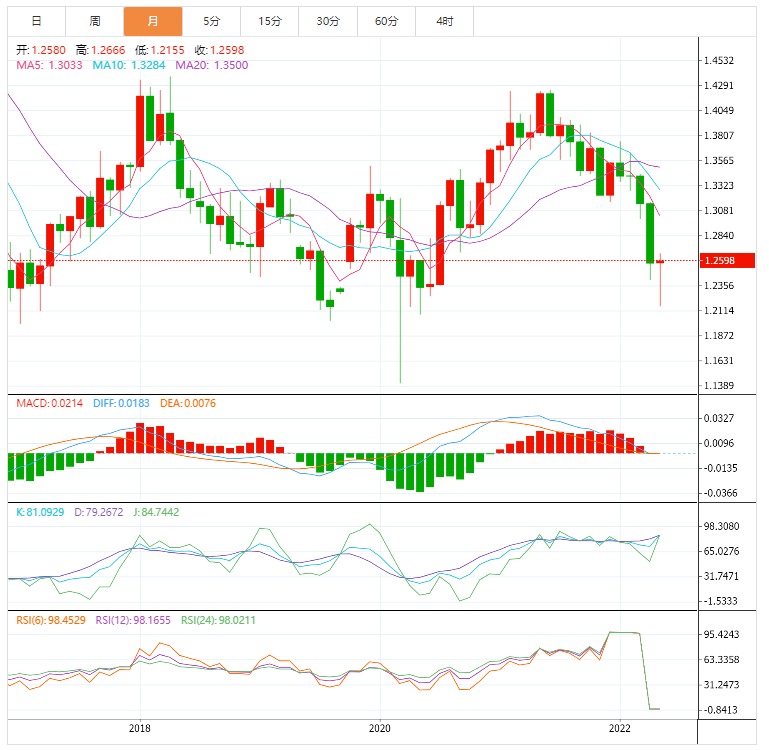Screen dimensions: 769x750
Task: Click the 95.4243 RSI axis label
Action: [x=721, y=635]
